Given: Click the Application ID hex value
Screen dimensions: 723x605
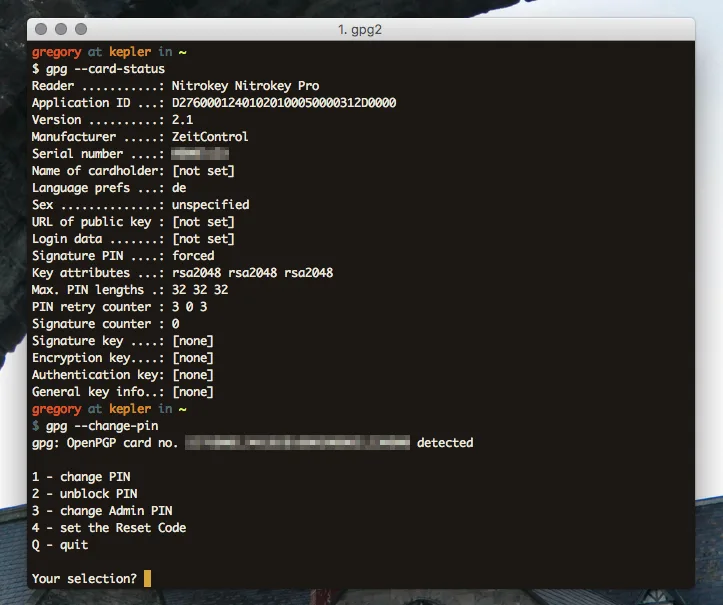Looking at the screenshot, I should (284, 103).
